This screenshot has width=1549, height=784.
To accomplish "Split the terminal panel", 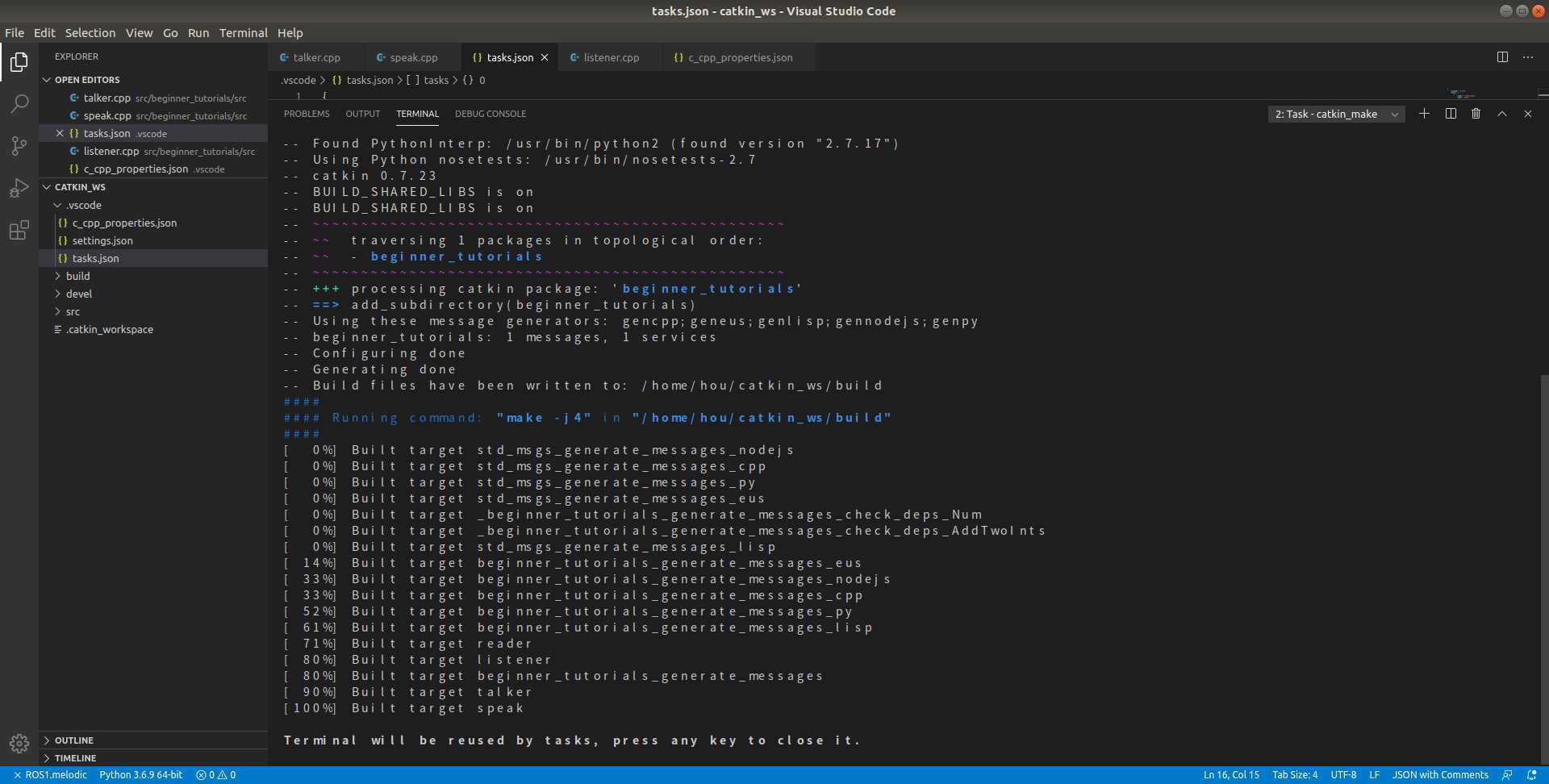I will (x=1451, y=114).
